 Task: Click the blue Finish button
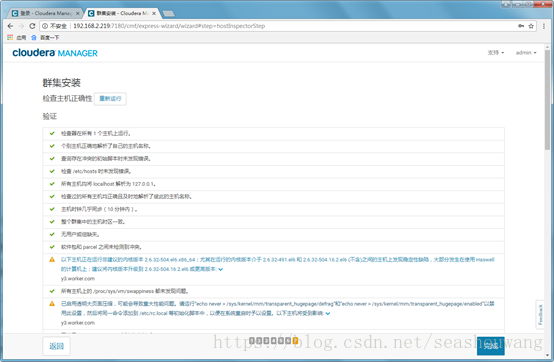[x=490, y=346]
